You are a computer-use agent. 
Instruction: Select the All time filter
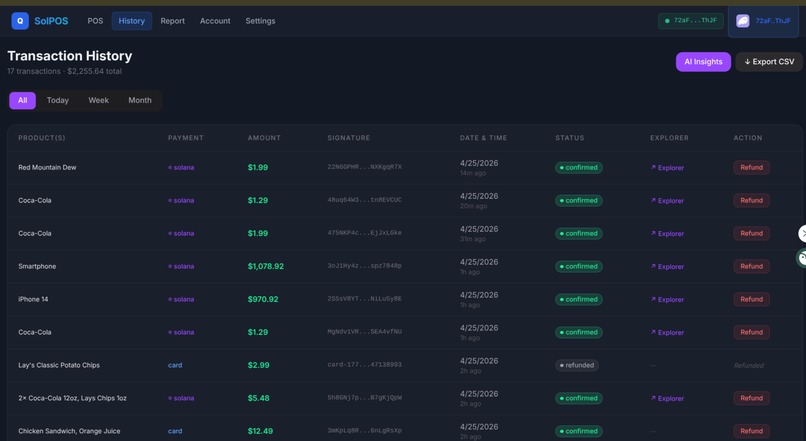pyautogui.click(x=23, y=100)
